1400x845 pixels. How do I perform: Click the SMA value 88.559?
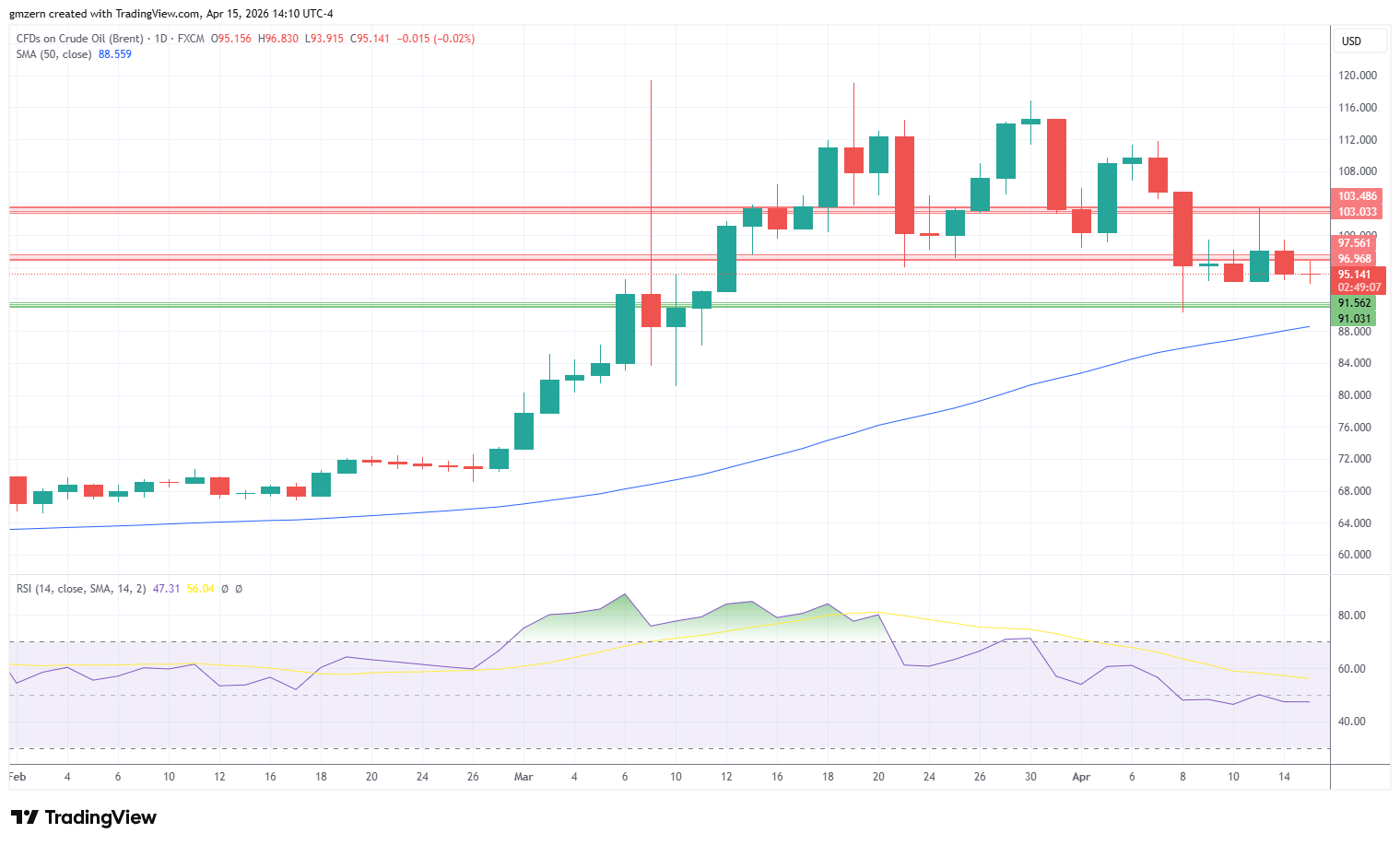(115, 54)
